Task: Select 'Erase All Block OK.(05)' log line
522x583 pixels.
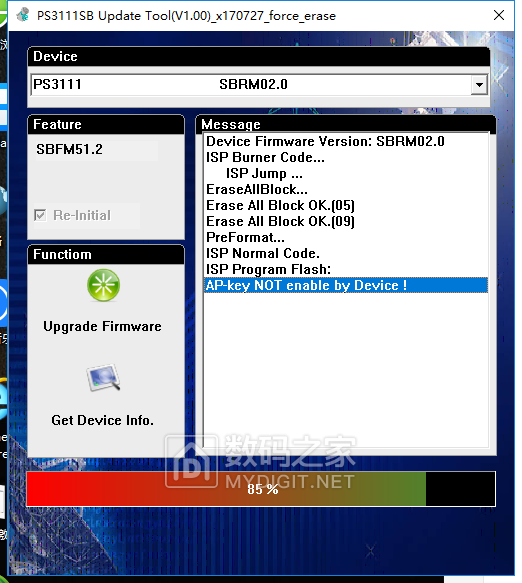Action: 280,205
